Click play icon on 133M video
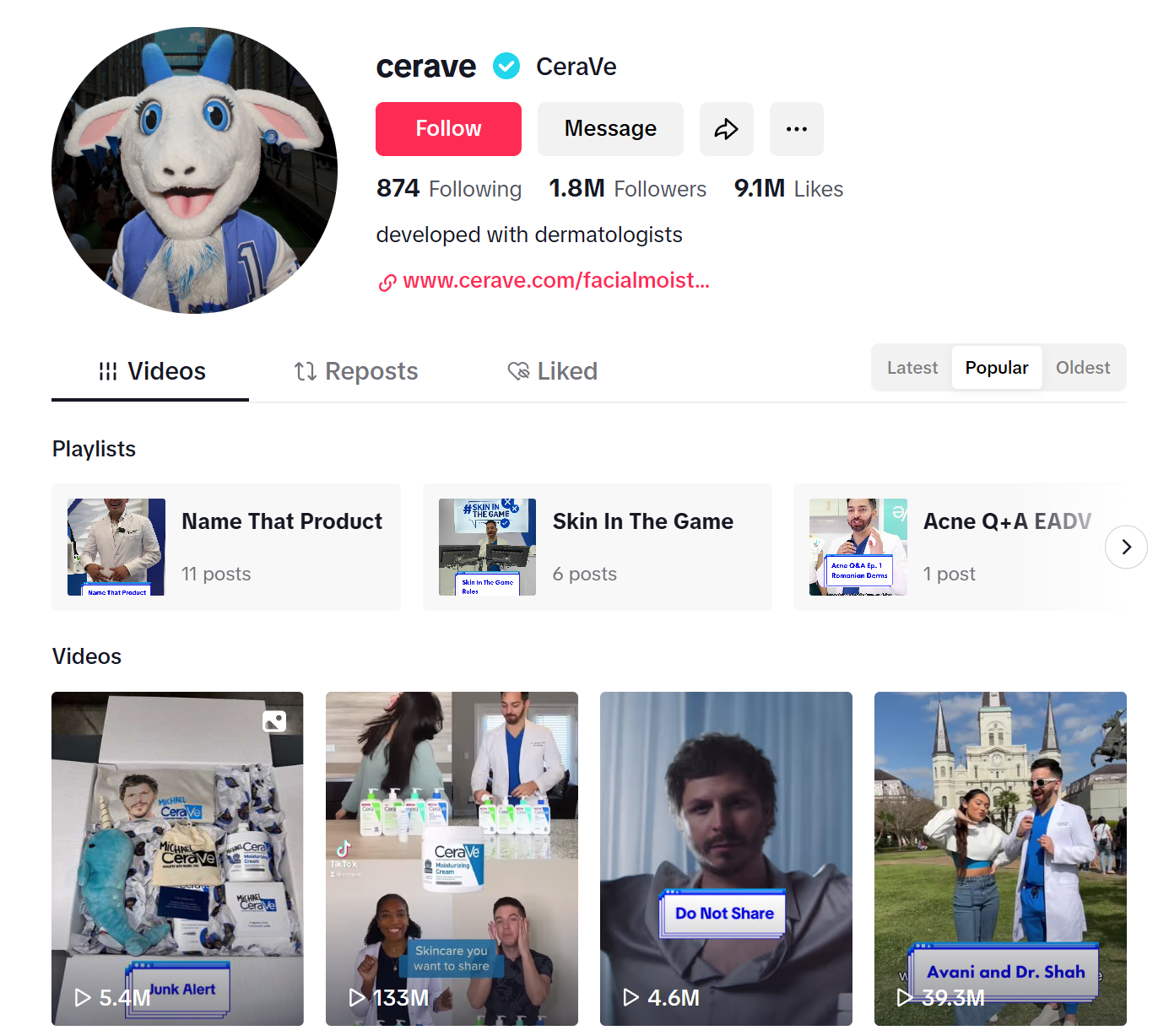Screen dimensions: 1169x1036 coord(357,998)
